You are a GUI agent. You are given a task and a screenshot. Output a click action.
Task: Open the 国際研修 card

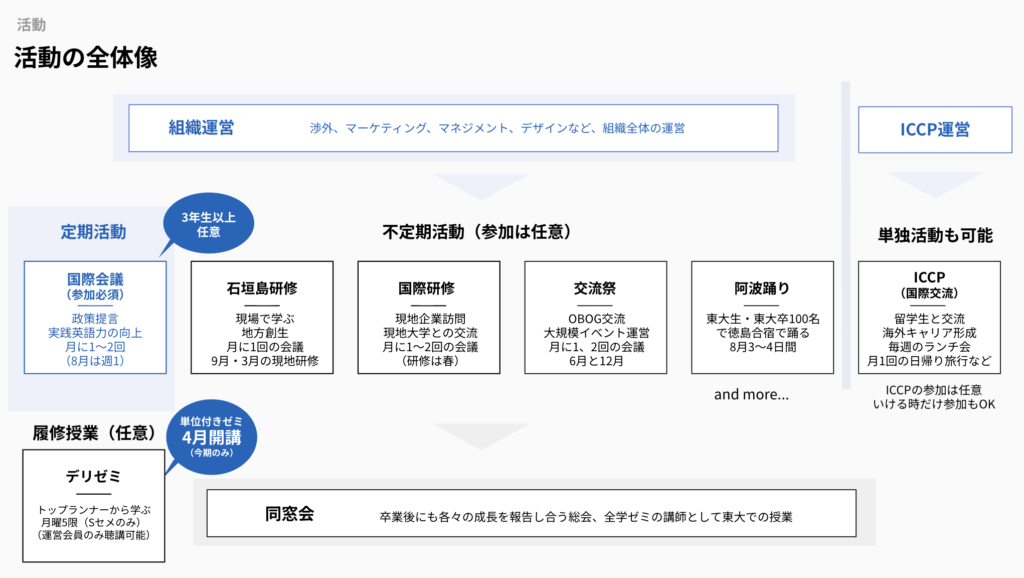coord(429,317)
